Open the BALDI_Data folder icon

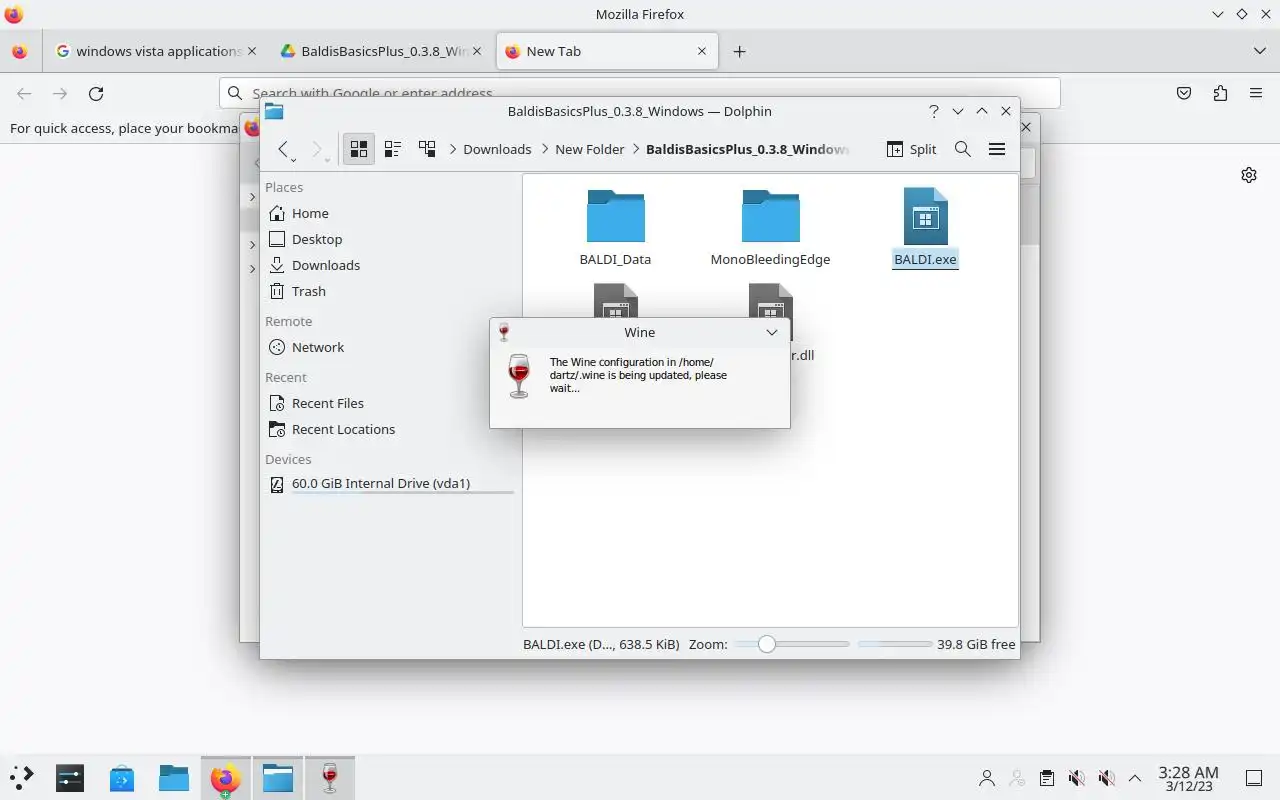(615, 216)
